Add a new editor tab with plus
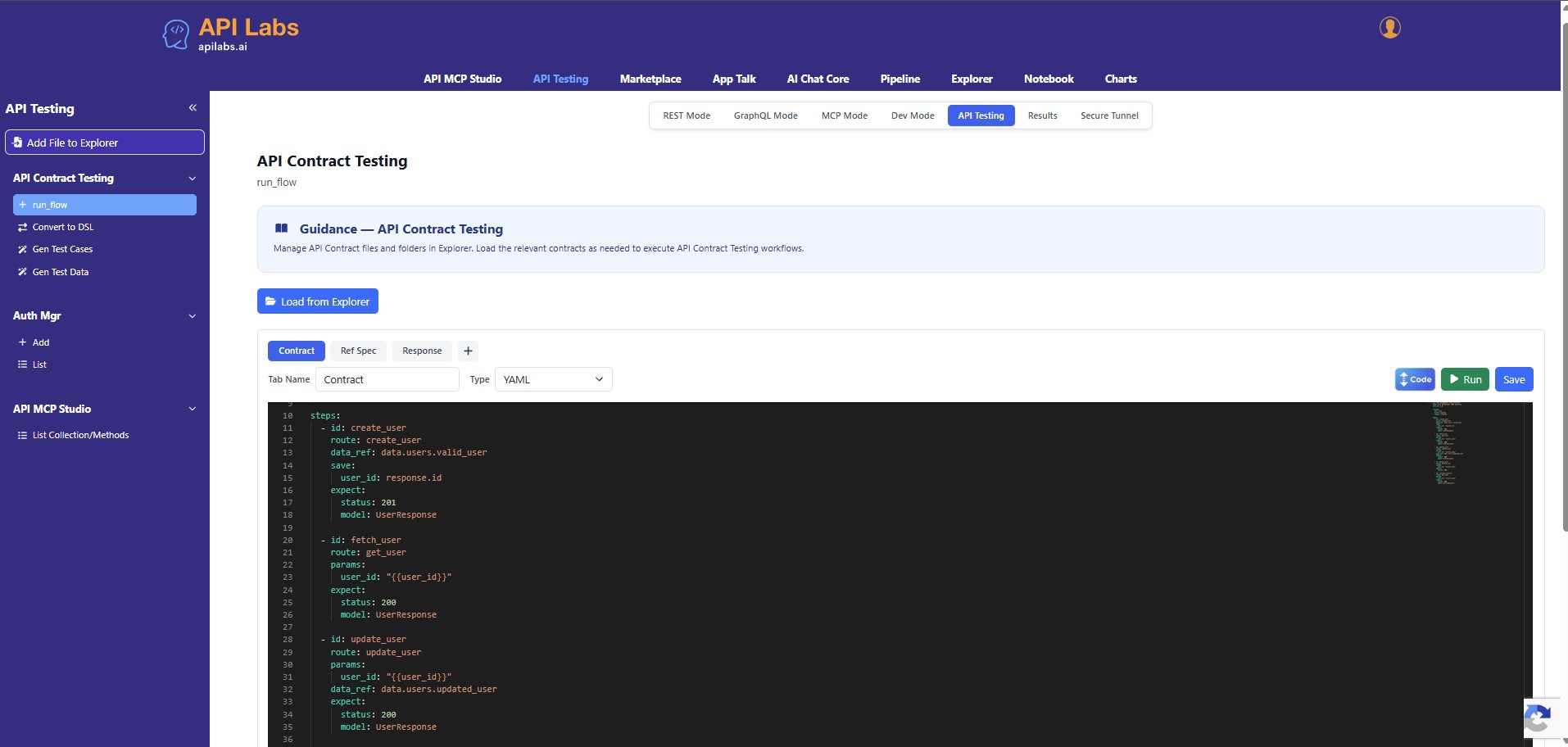 (468, 351)
